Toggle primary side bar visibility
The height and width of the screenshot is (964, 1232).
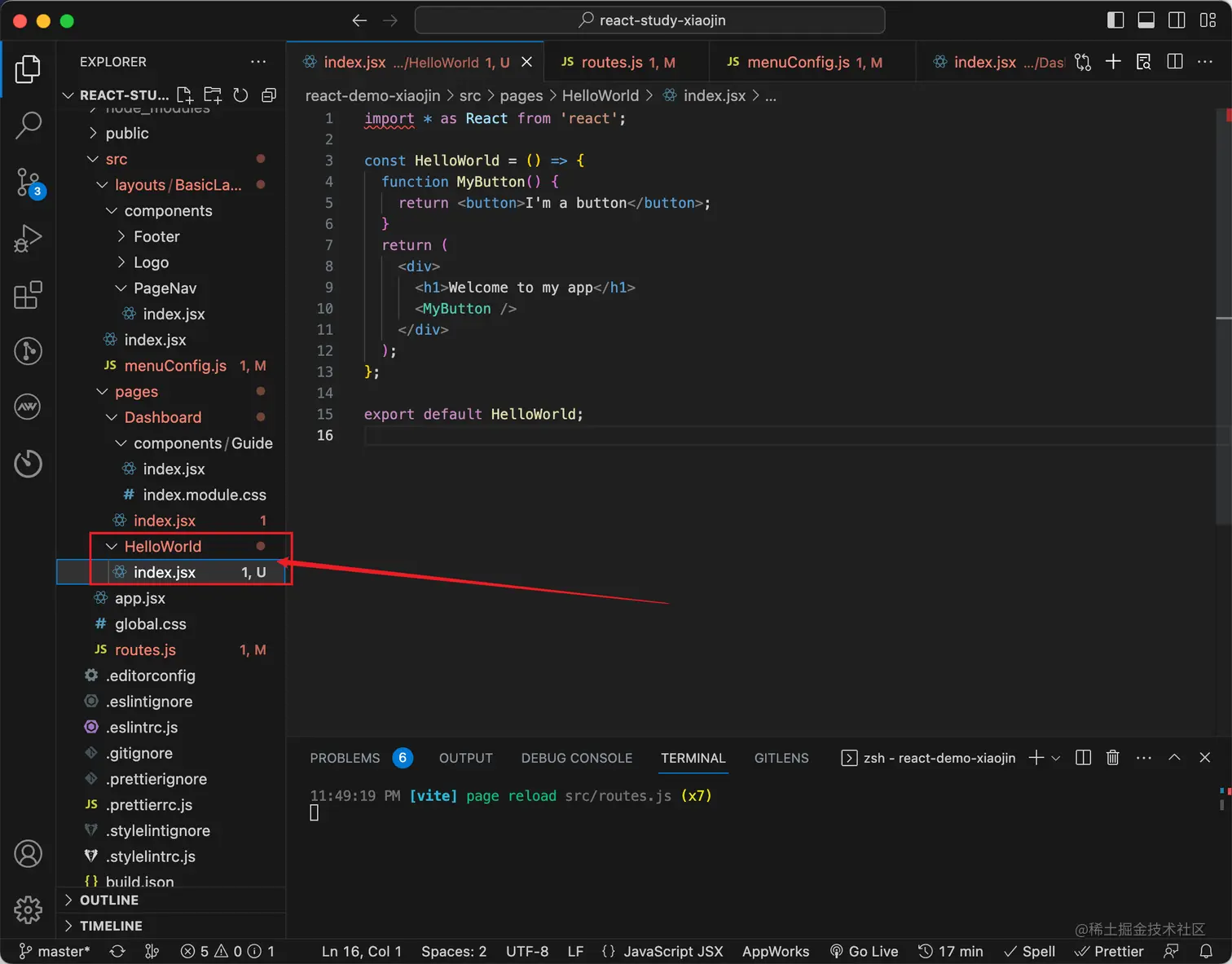pyautogui.click(x=1115, y=20)
